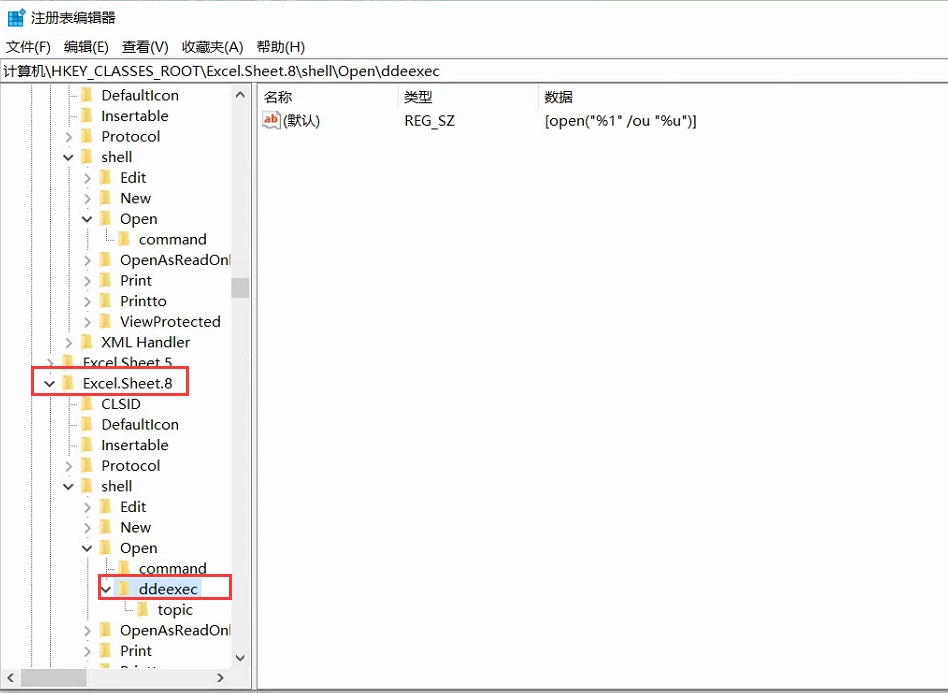948x693 pixels.
Task: Click the 名称 column header
Action: click(x=278, y=97)
